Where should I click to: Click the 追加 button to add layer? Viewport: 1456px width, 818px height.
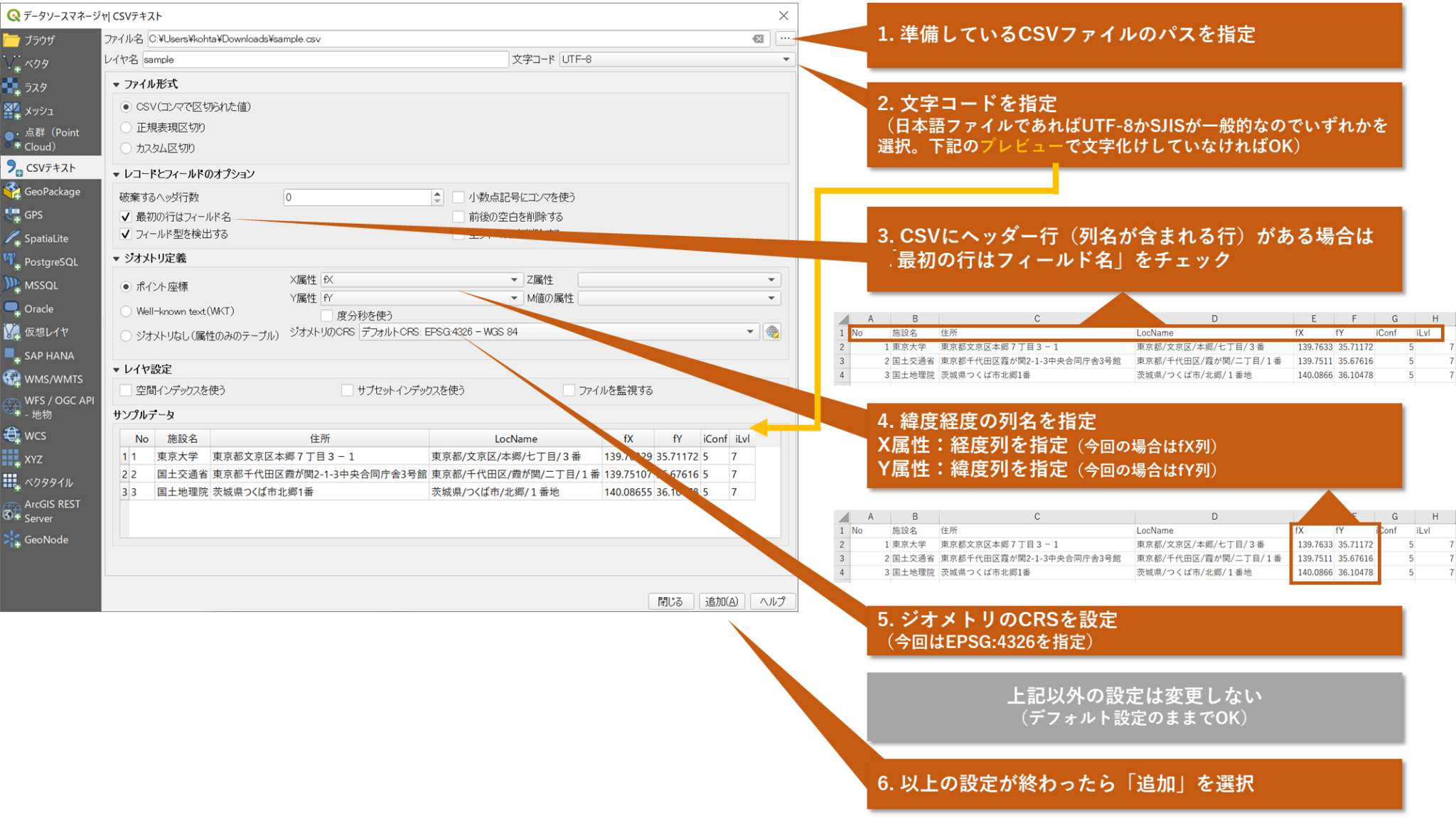[x=722, y=601]
